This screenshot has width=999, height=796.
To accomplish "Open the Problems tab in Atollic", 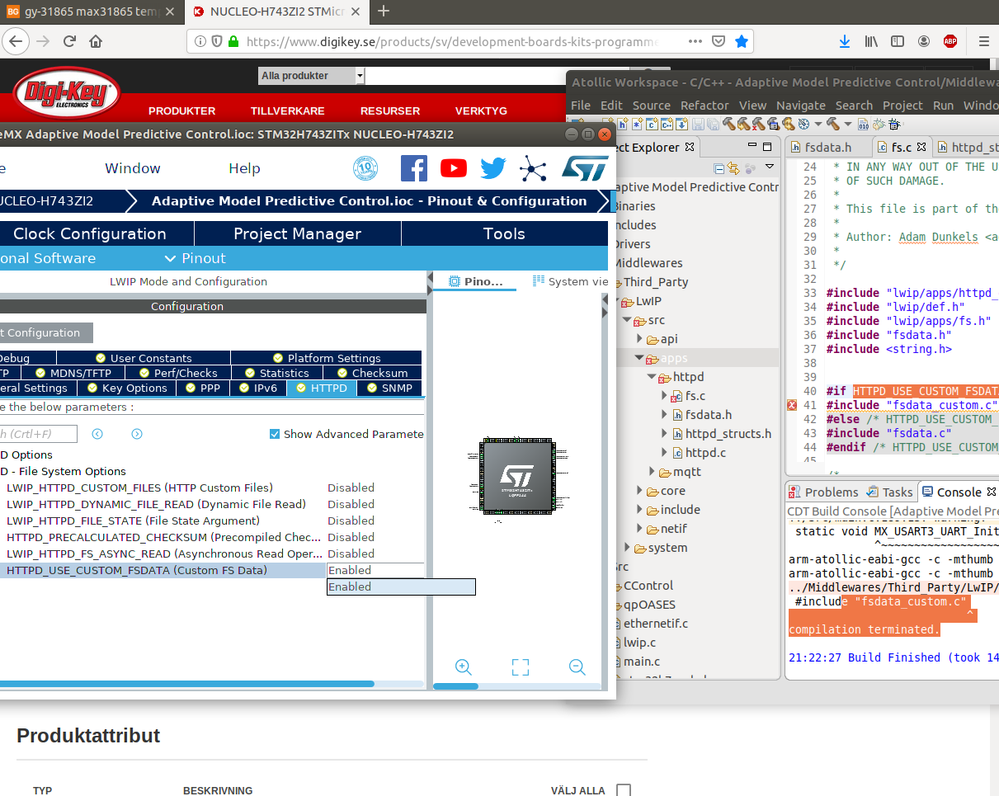I will coord(823,492).
